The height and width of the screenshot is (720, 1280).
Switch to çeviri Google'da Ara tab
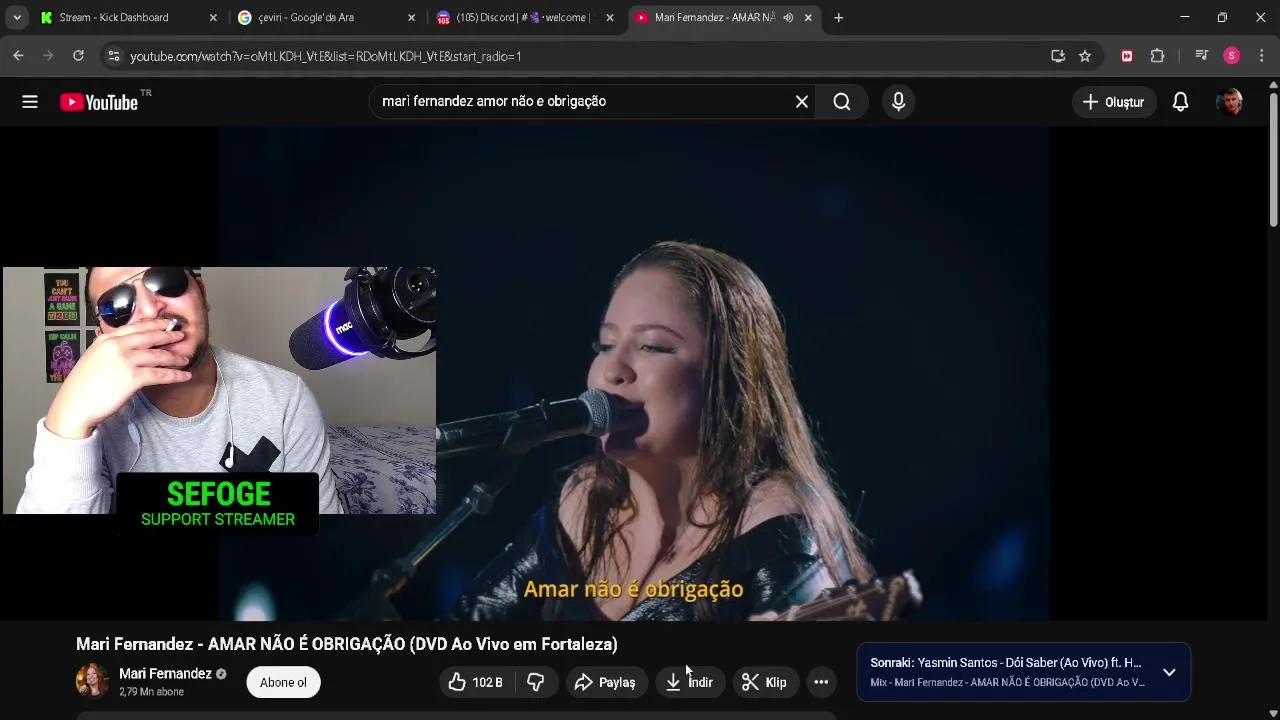click(328, 17)
